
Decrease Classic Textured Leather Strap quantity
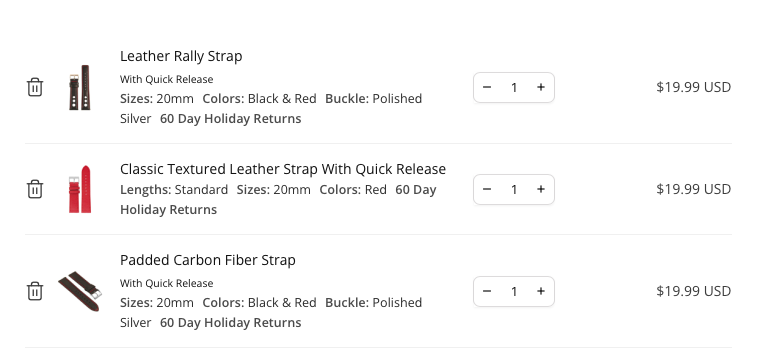[487, 189]
